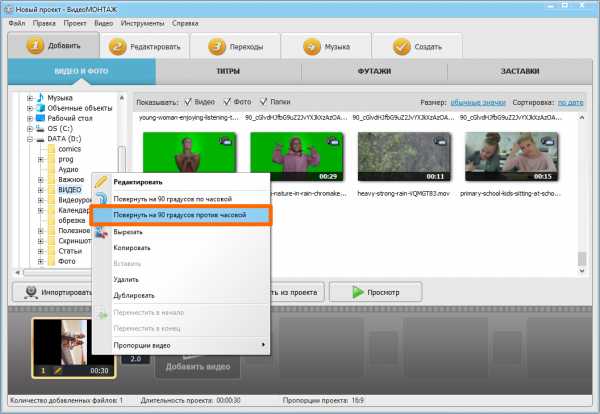Click the rotate clockwise arrow icon
600x414 pixels.
[x=101, y=198]
